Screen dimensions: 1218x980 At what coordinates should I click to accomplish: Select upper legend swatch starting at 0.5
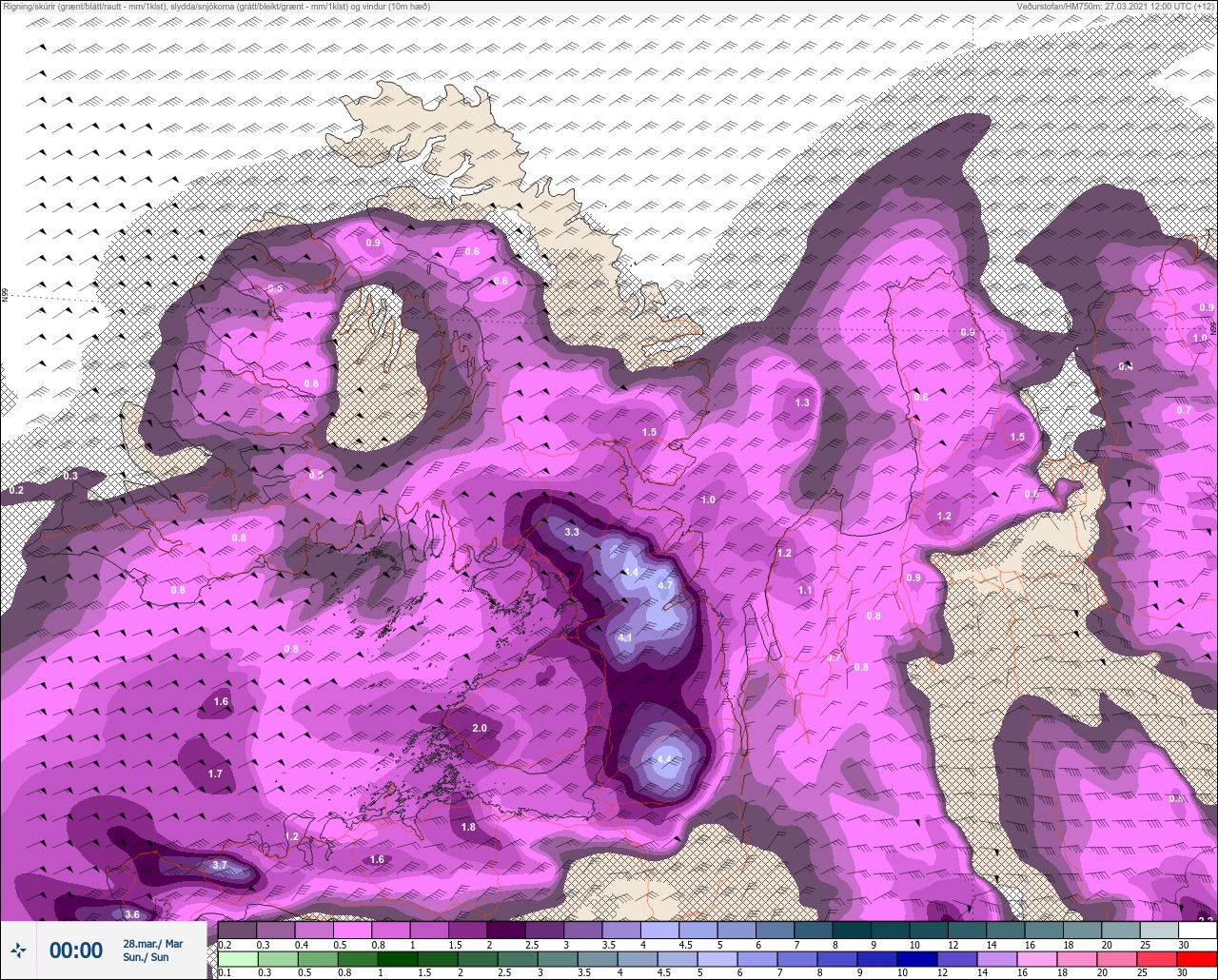click(352, 930)
